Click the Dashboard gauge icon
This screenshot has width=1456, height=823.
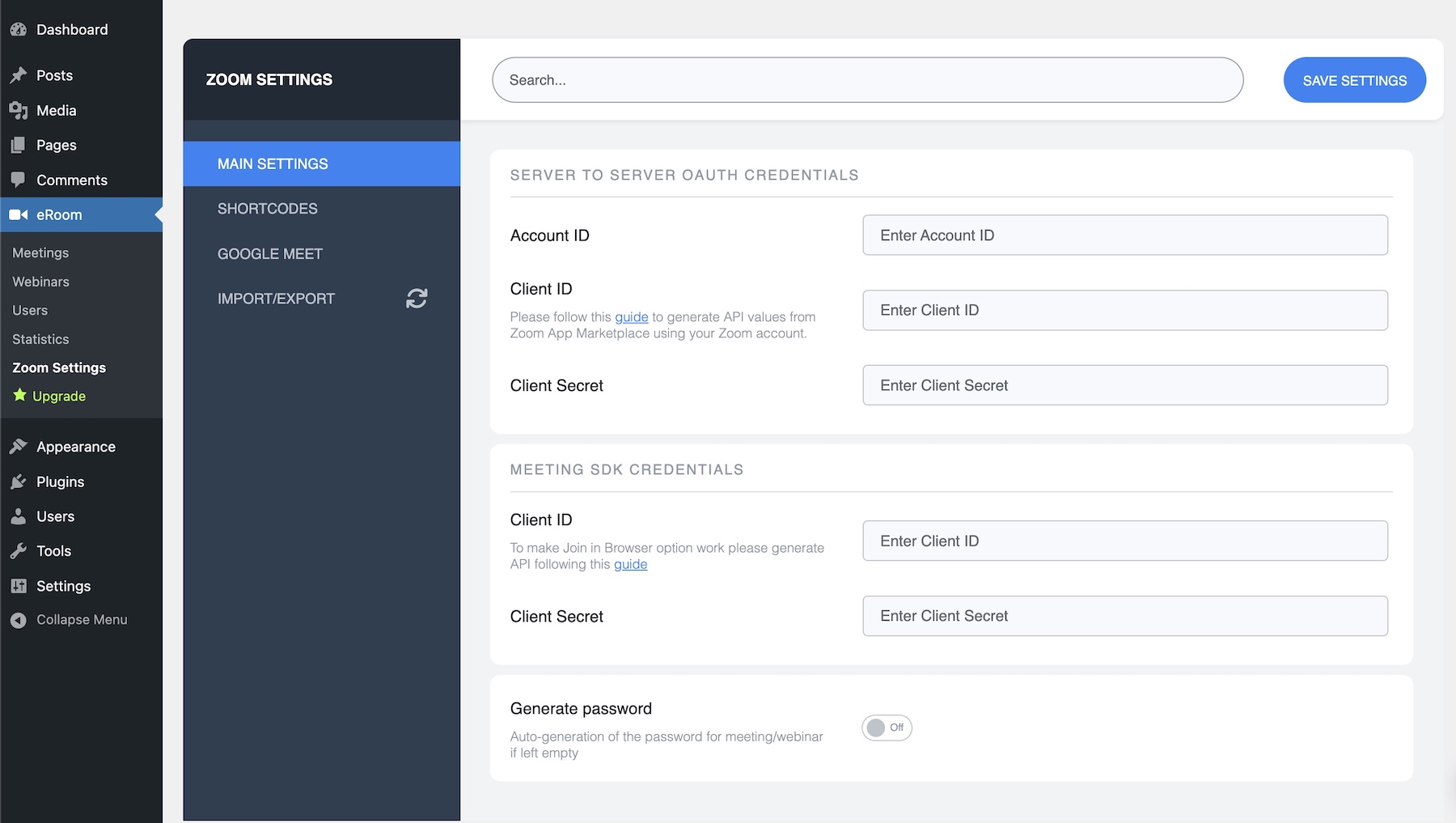19,30
